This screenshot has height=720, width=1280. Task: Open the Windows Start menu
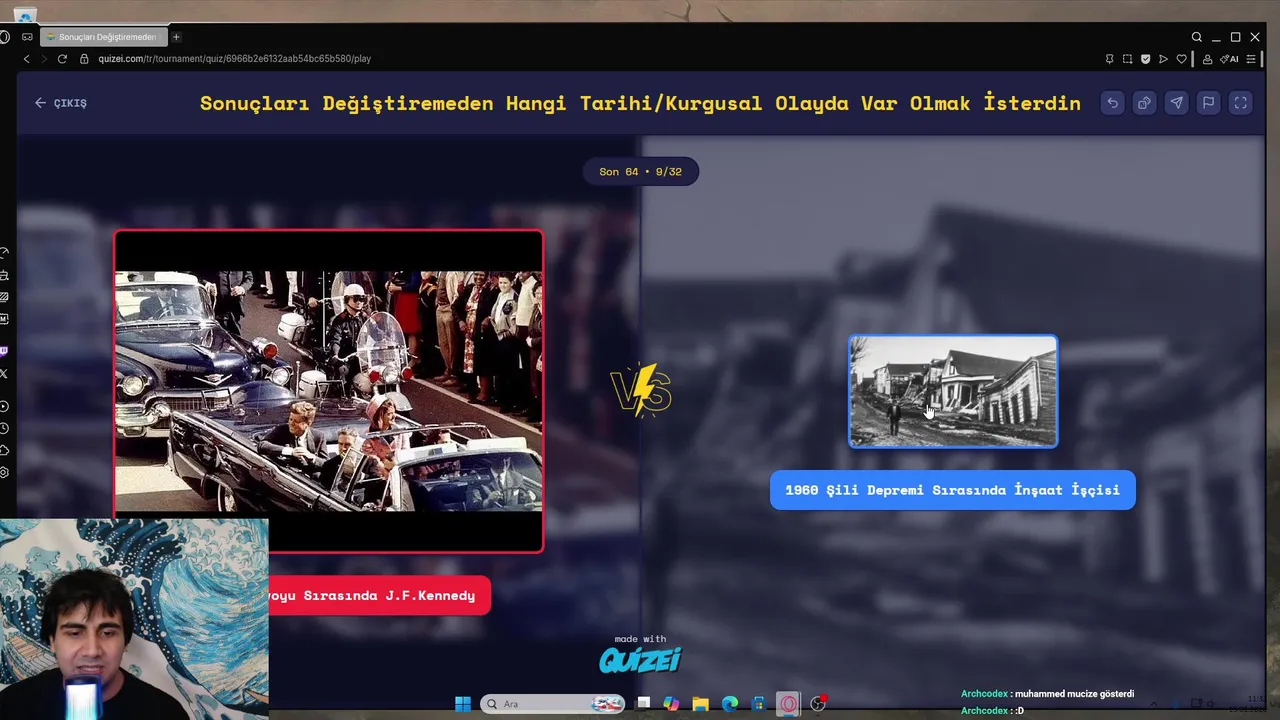pos(462,704)
